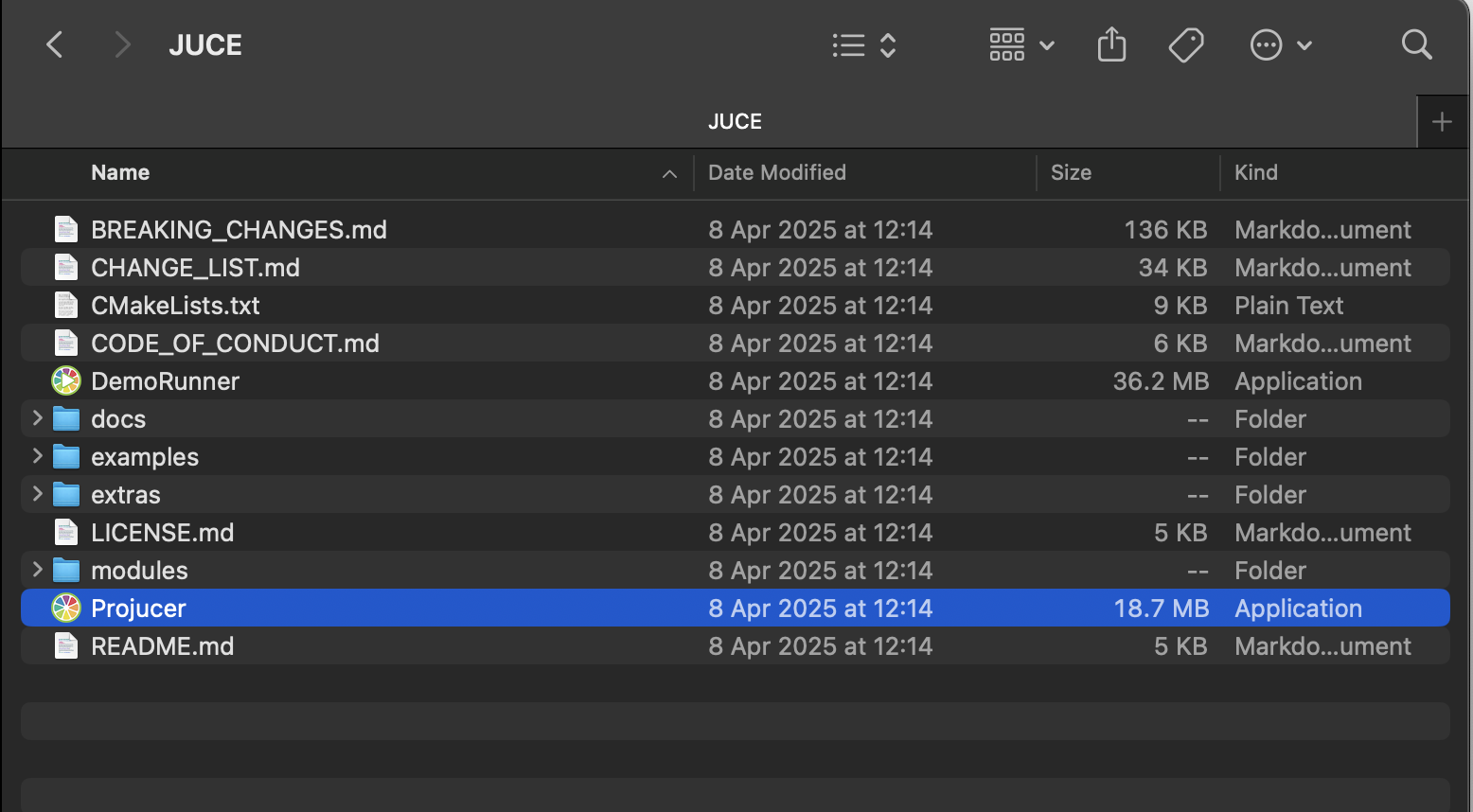This screenshot has width=1473, height=812.
Task: Select the extras folder name
Action: [x=126, y=495]
